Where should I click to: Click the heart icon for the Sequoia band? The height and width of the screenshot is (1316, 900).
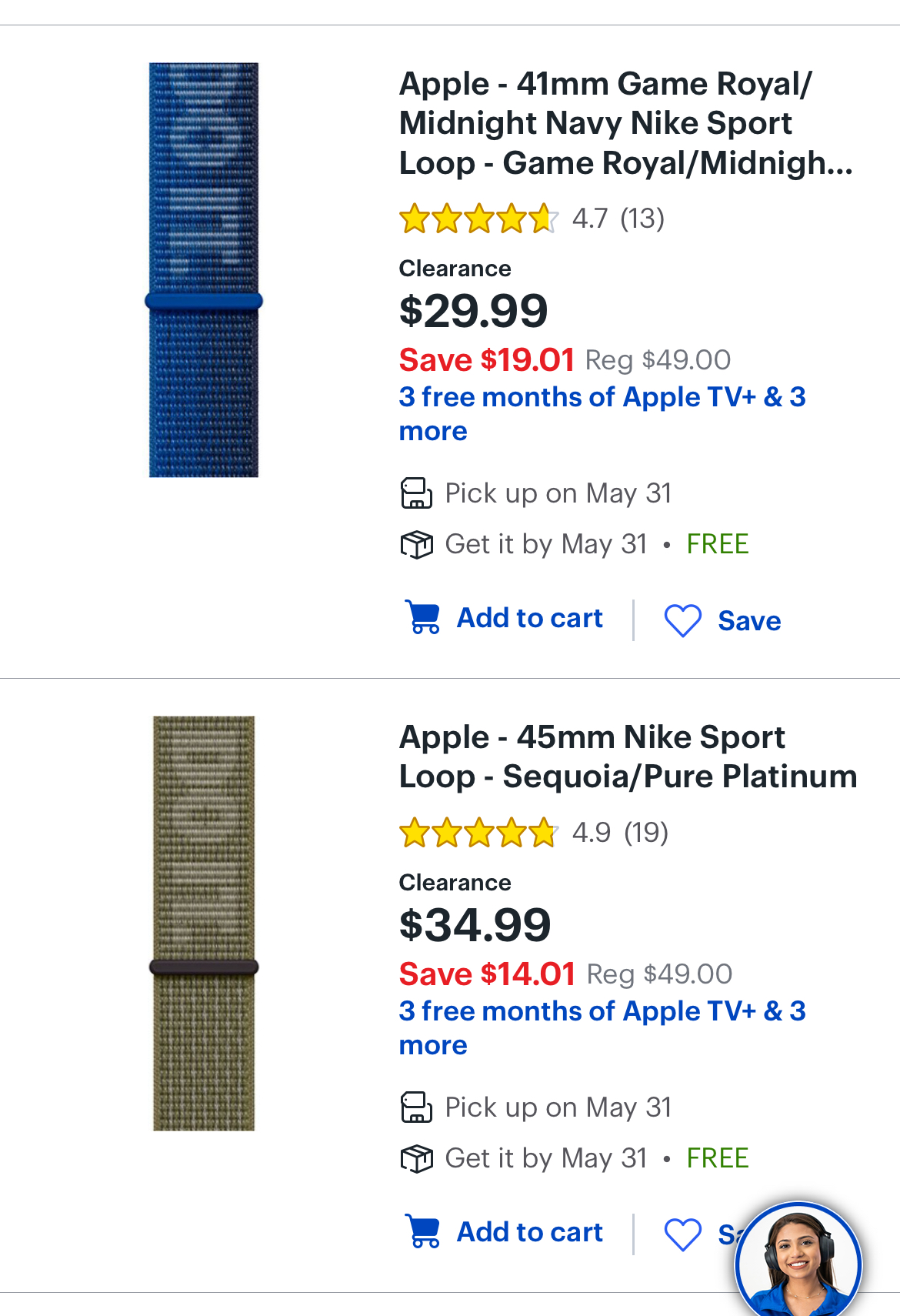[682, 1234]
